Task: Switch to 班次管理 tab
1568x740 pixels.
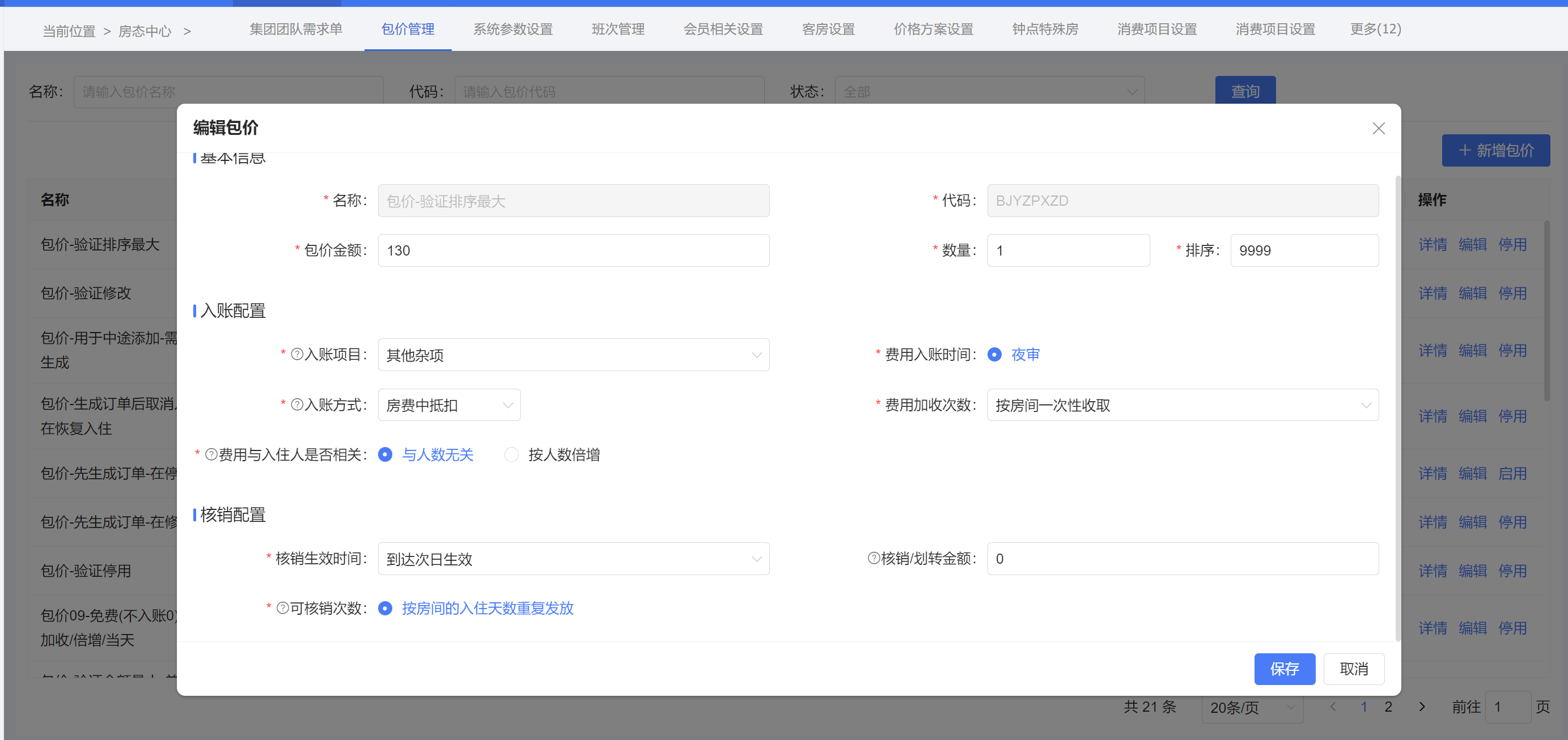Action: [x=618, y=28]
